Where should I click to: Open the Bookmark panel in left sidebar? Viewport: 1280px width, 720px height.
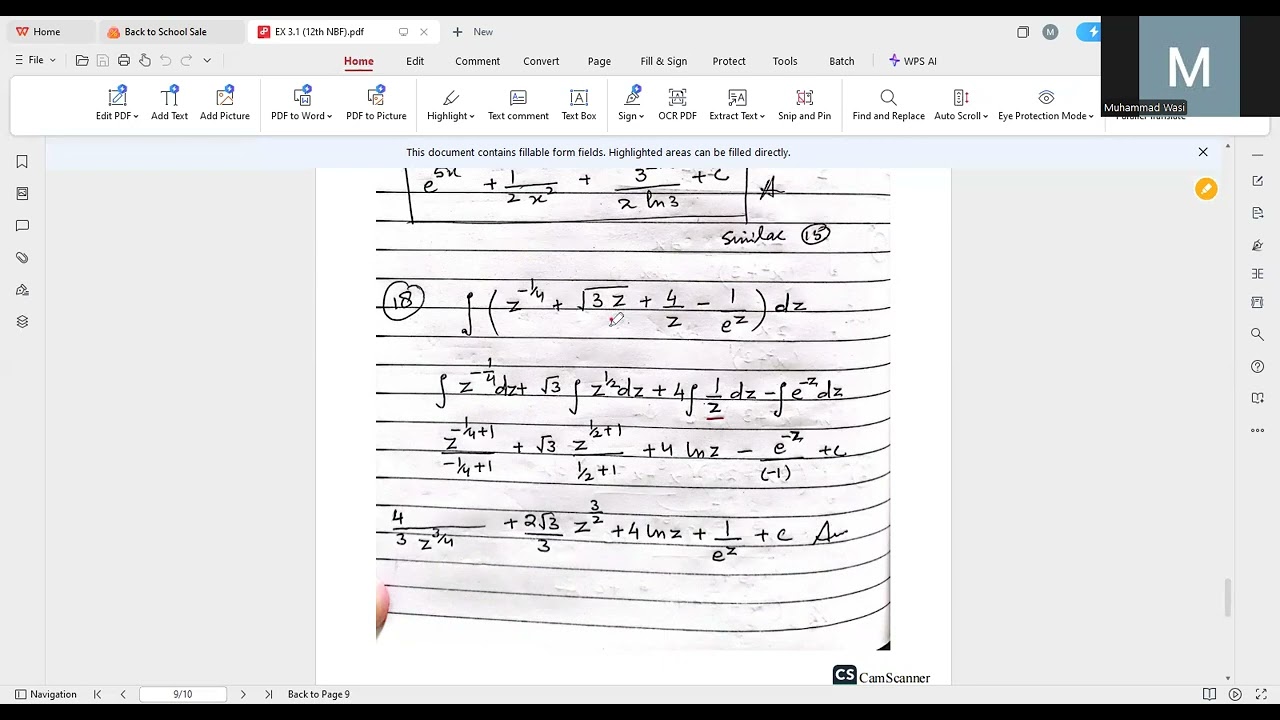22,162
